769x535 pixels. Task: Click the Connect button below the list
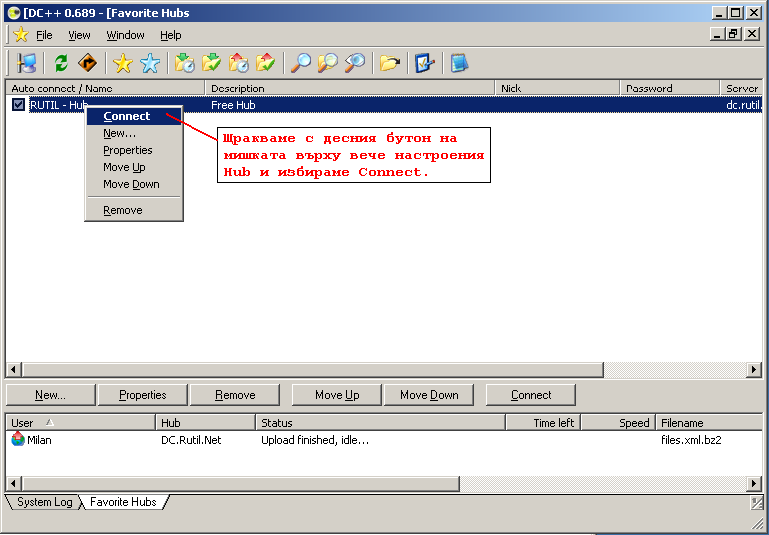pos(531,395)
